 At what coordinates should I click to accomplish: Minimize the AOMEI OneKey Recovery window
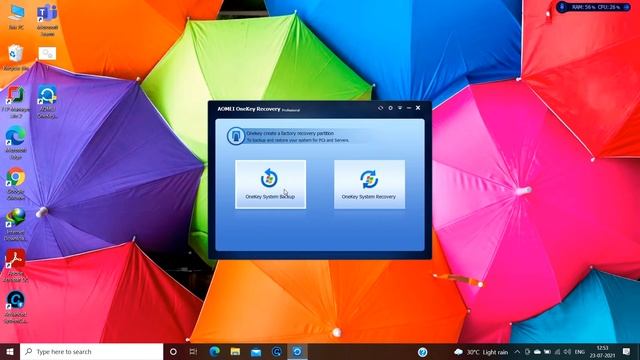pyautogui.click(x=409, y=108)
